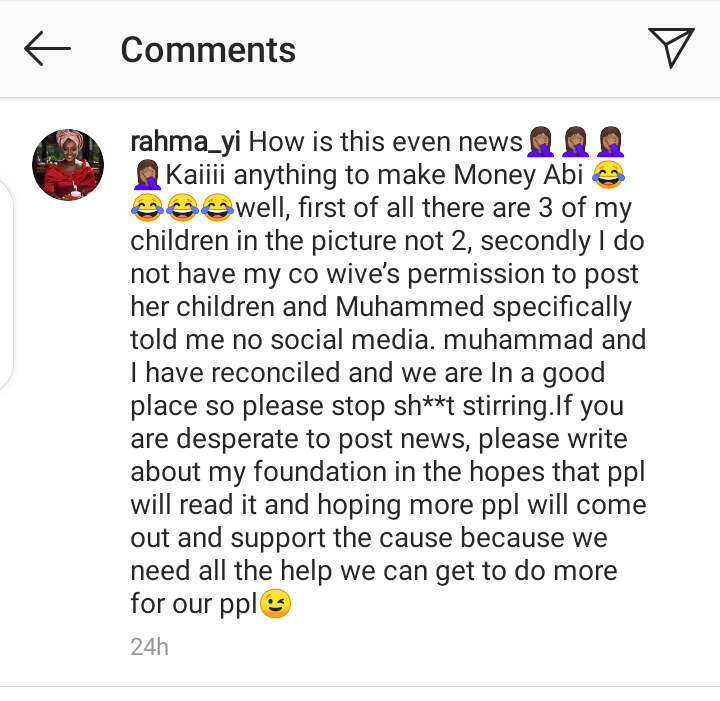The height and width of the screenshot is (701, 720).
Task: Tap the paper plane send icon
Action: pos(671,47)
